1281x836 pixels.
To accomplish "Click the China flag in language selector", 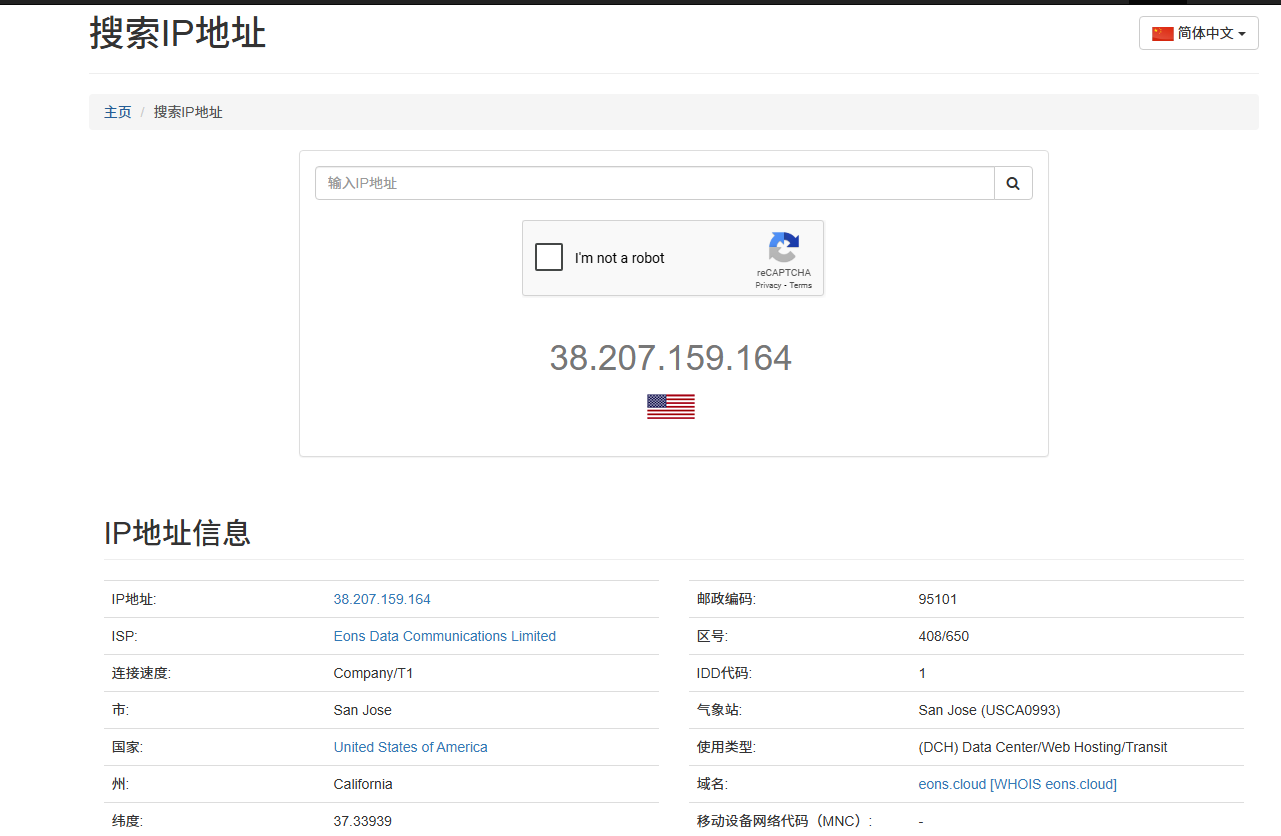I will [x=1162, y=33].
